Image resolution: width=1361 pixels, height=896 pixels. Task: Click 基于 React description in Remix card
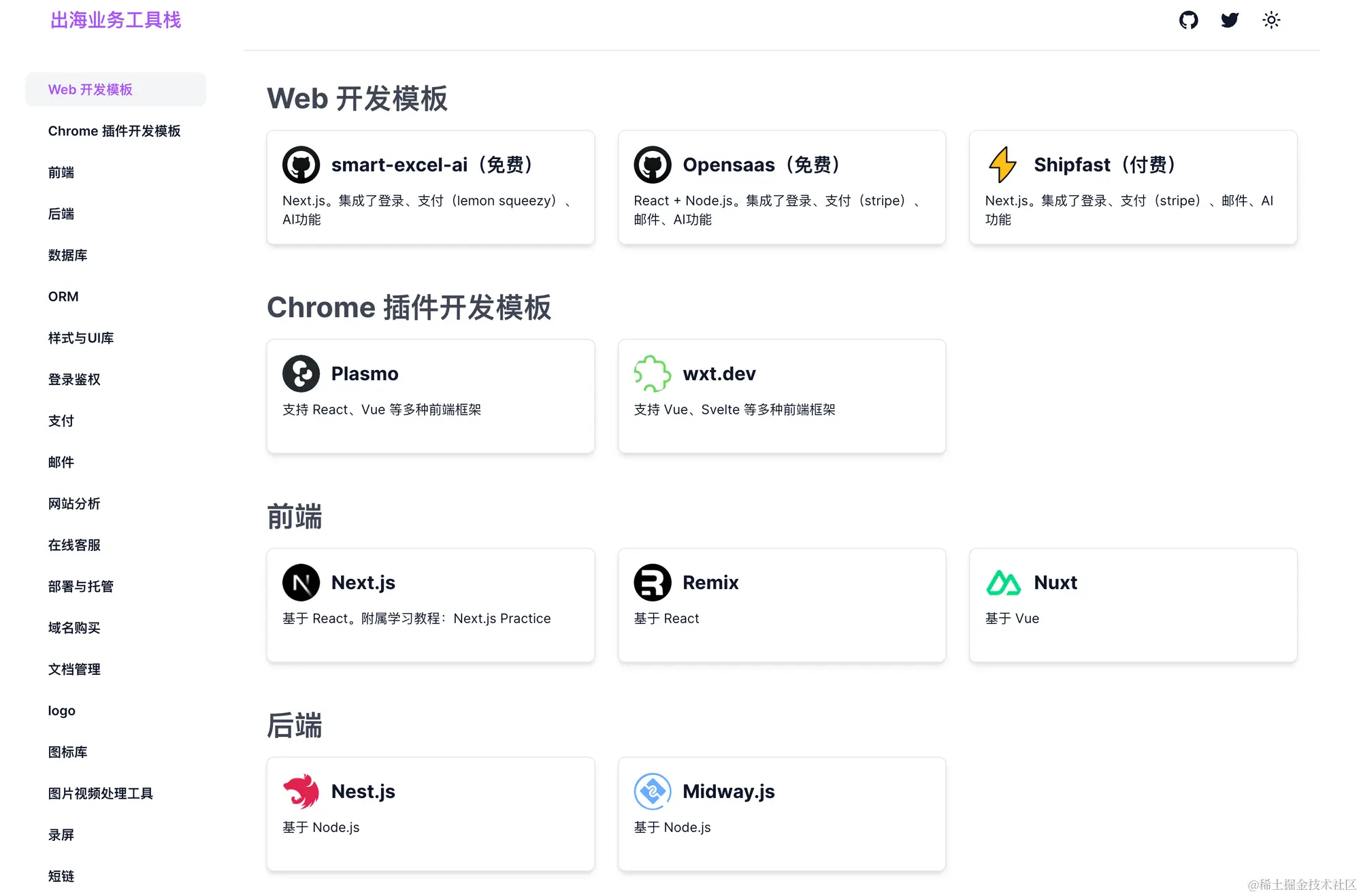click(x=666, y=618)
